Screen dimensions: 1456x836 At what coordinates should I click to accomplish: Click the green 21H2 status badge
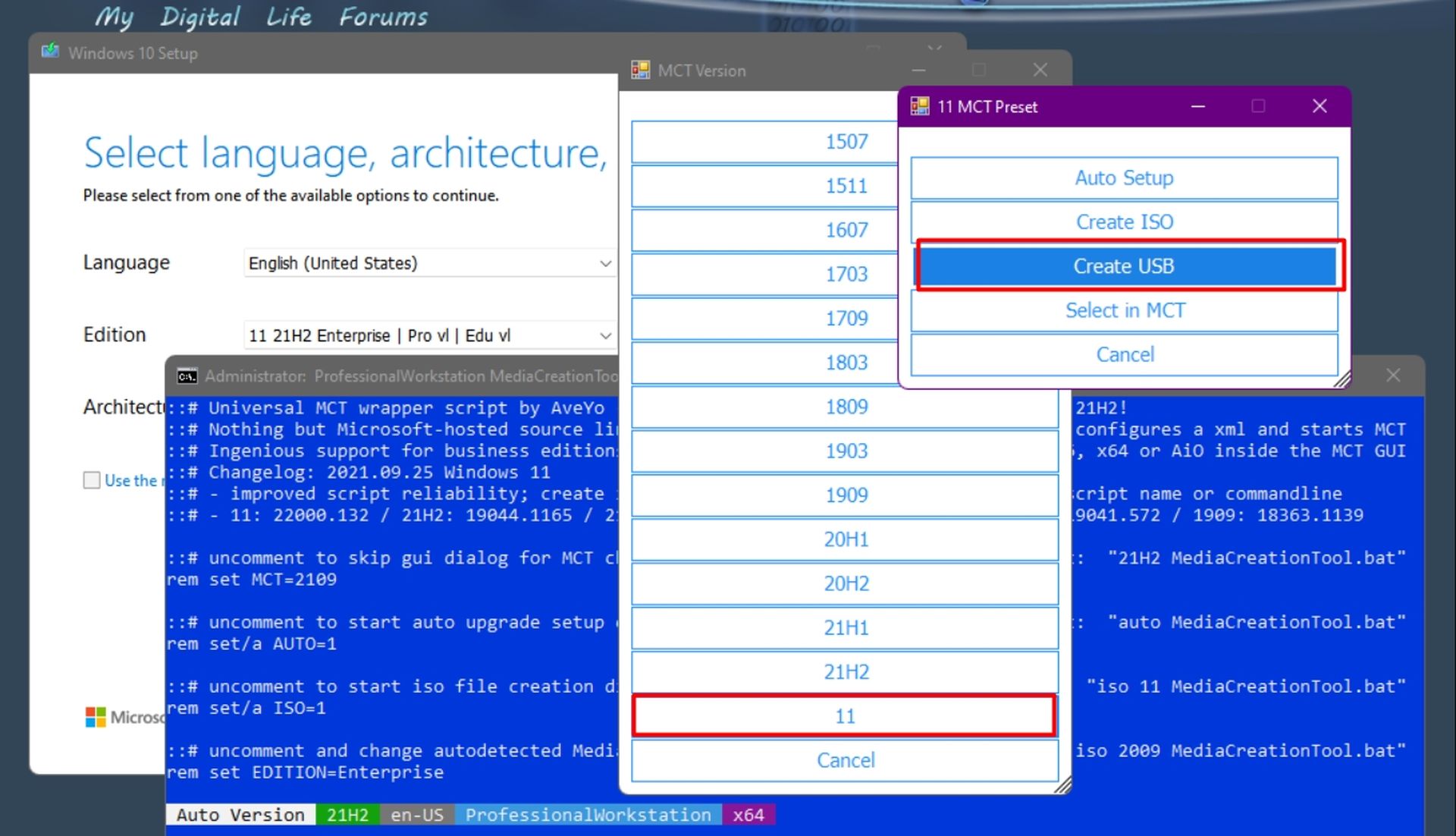click(x=347, y=814)
